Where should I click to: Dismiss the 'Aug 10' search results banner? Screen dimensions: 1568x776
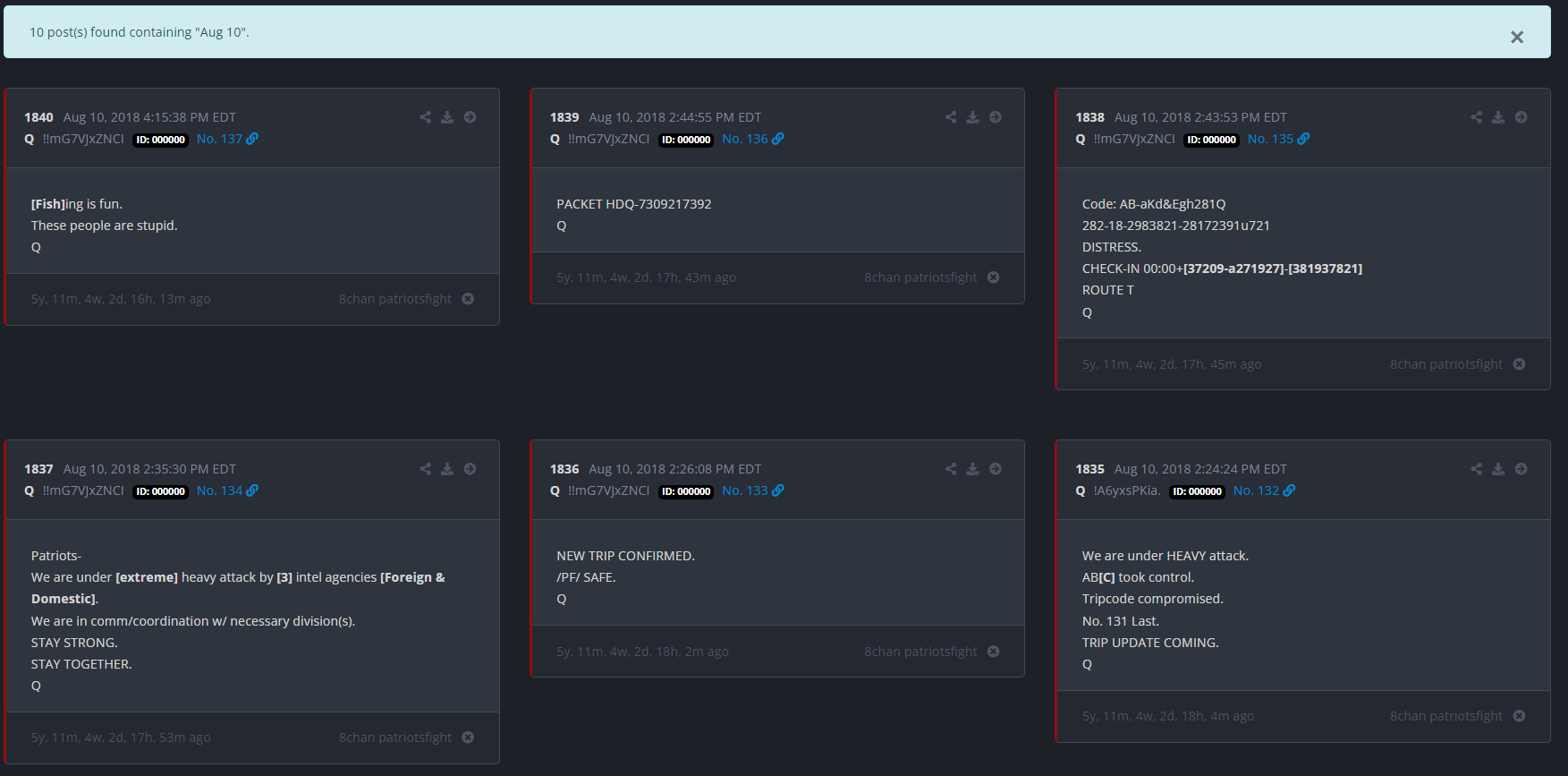(x=1516, y=37)
